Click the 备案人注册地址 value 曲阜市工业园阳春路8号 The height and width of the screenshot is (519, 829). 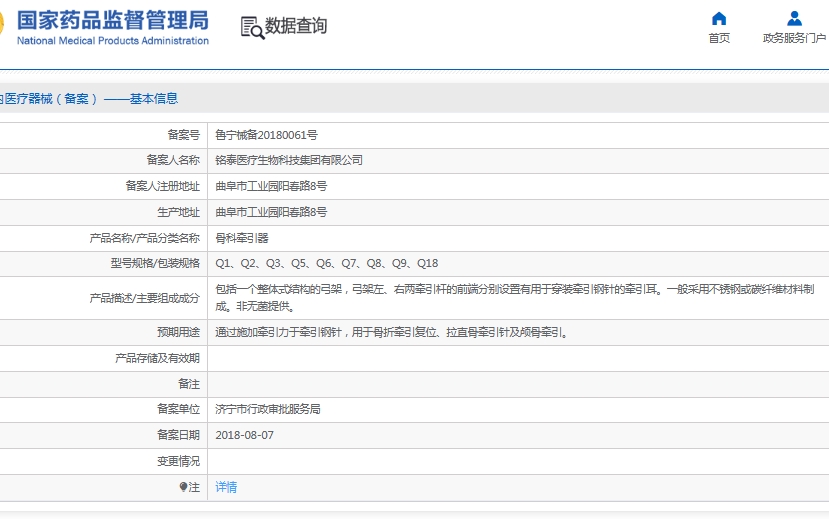point(271,186)
